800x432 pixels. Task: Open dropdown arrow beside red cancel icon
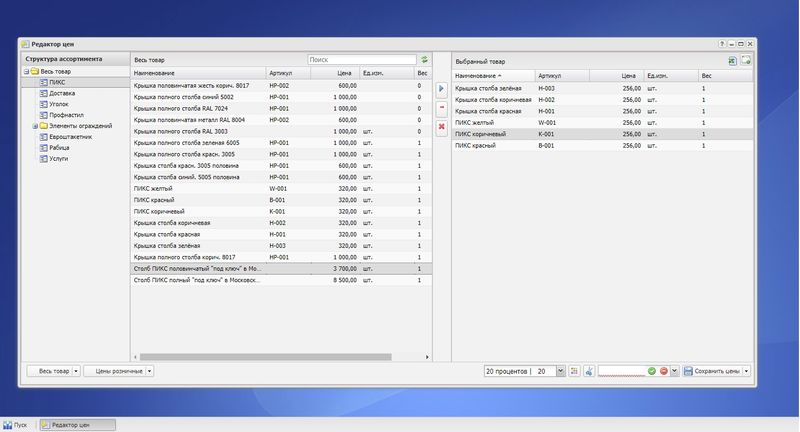coord(674,371)
